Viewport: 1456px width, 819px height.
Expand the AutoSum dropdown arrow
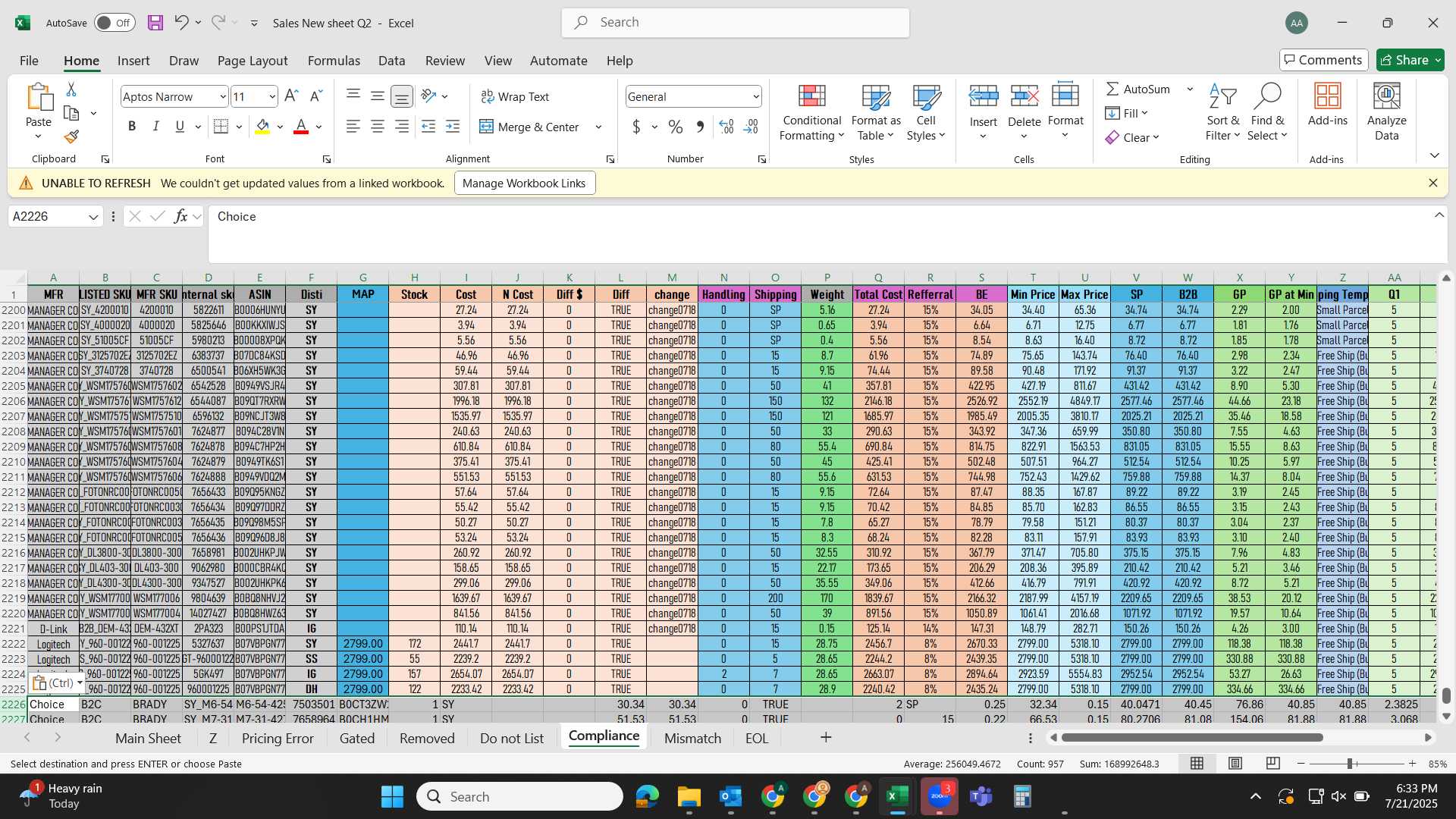[x=1190, y=89]
